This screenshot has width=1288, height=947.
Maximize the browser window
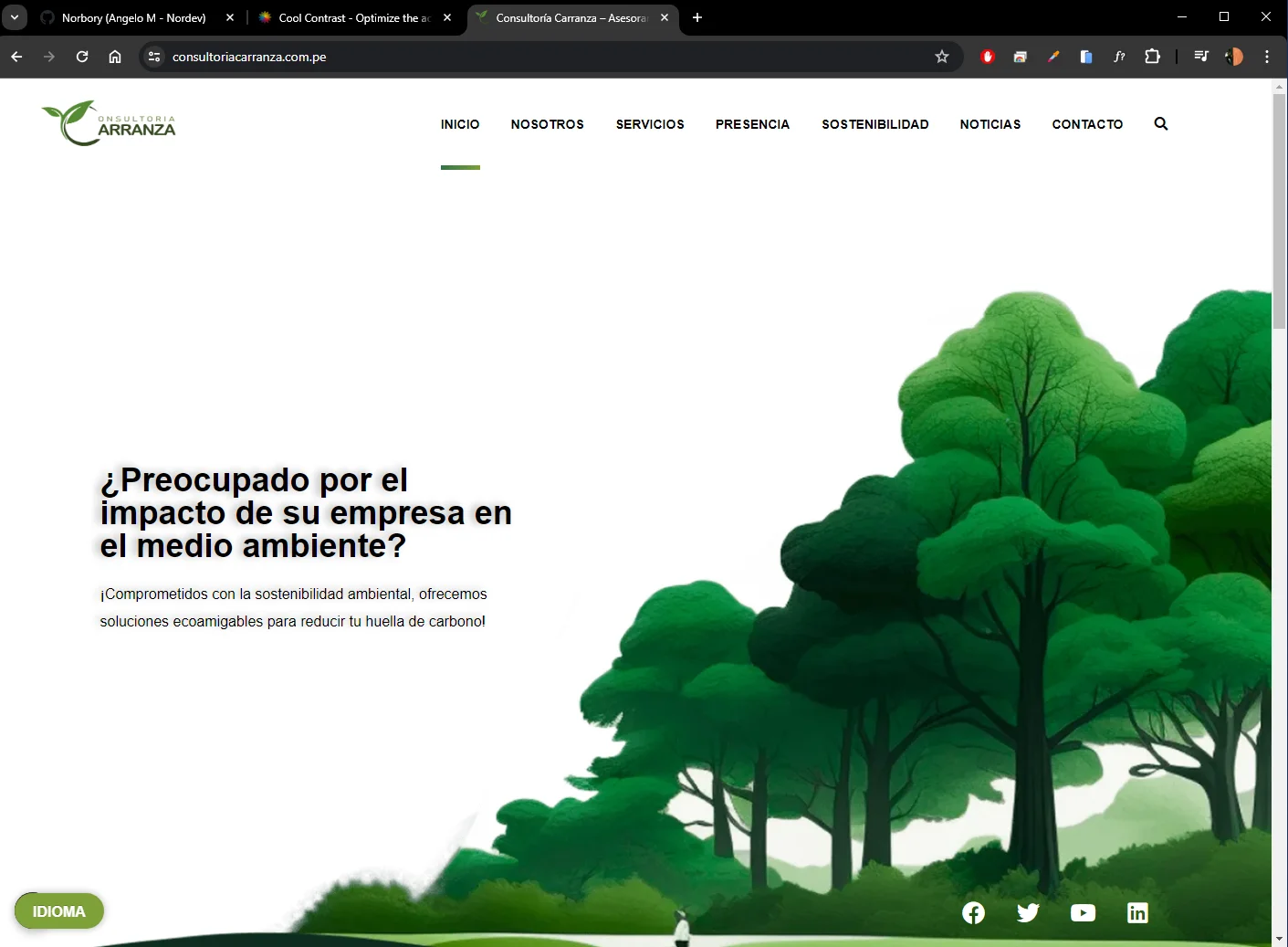click(1224, 17)
